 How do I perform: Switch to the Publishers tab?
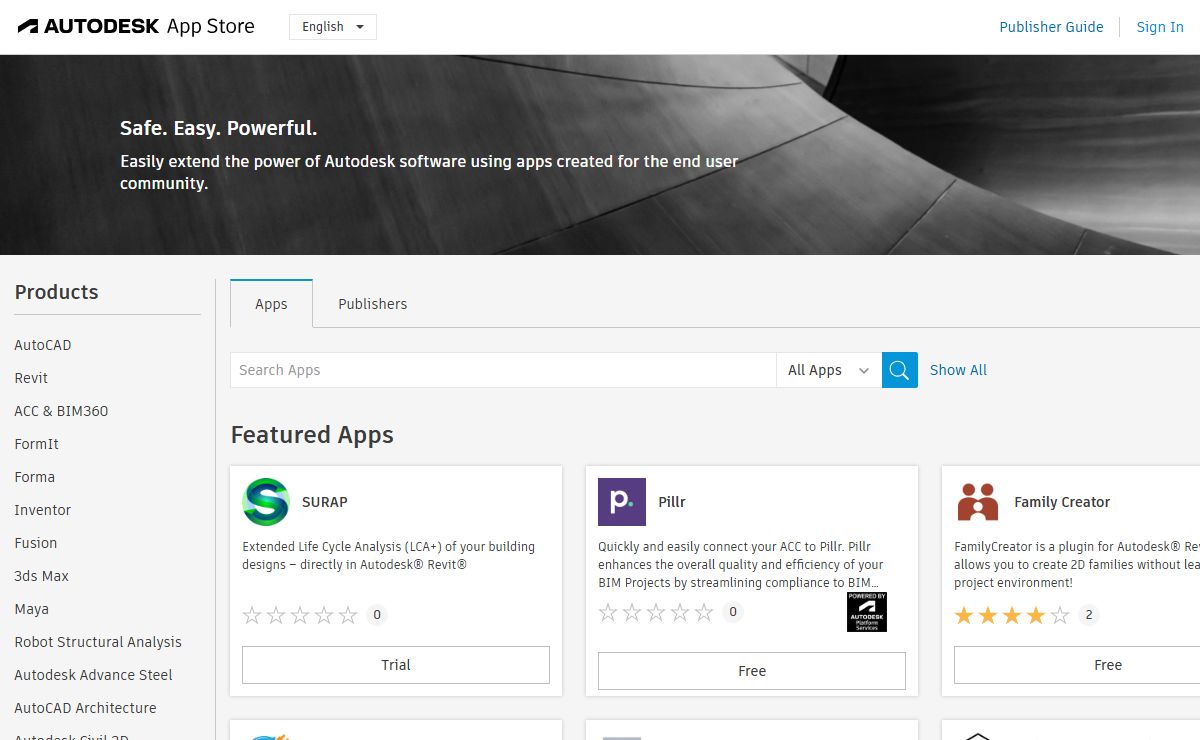point(372,304)
